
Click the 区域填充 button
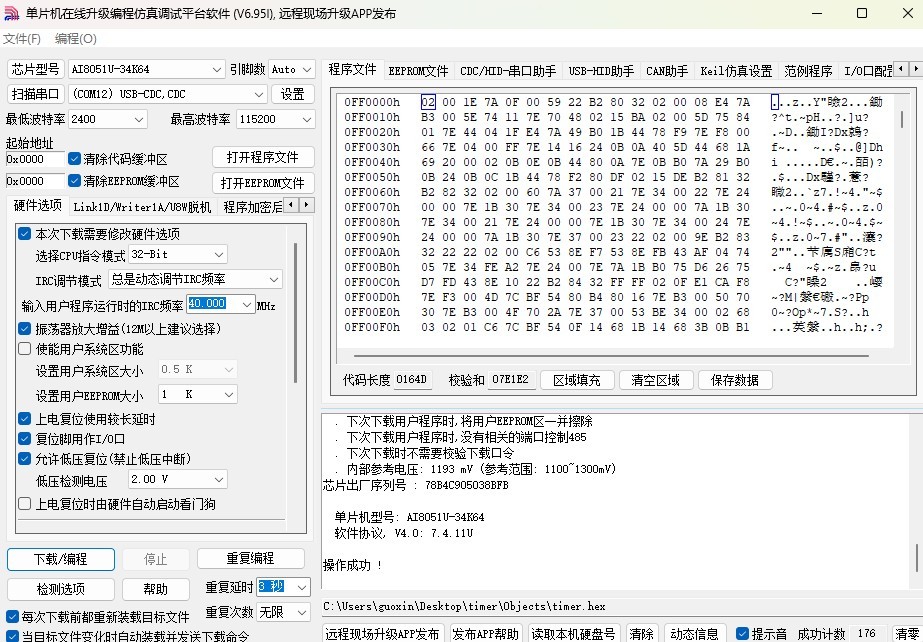(x=577, y=380)
